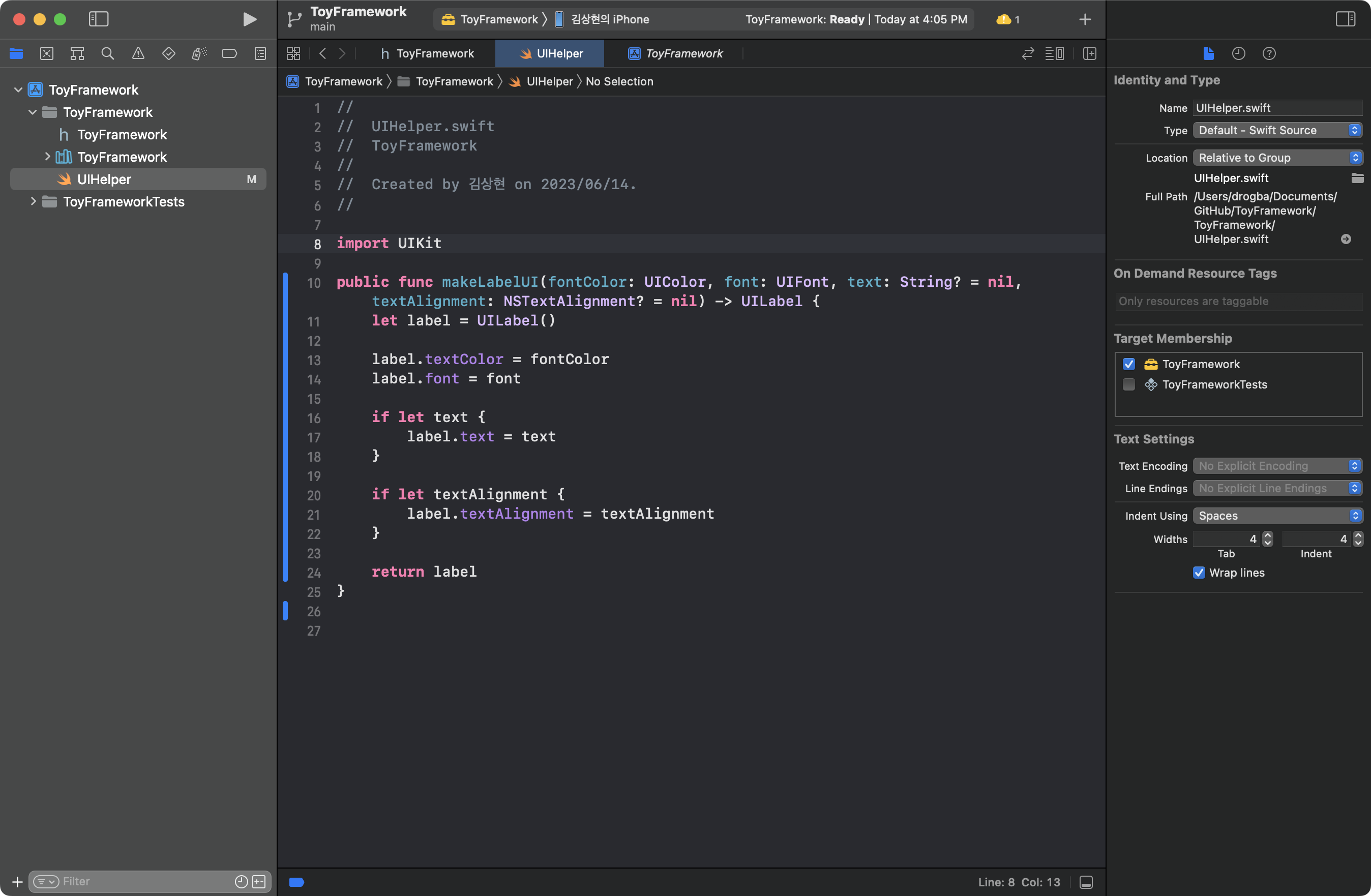1371x896 pixels.
Task: Open the History inspector clock icon
Action: coord(1238,53)
